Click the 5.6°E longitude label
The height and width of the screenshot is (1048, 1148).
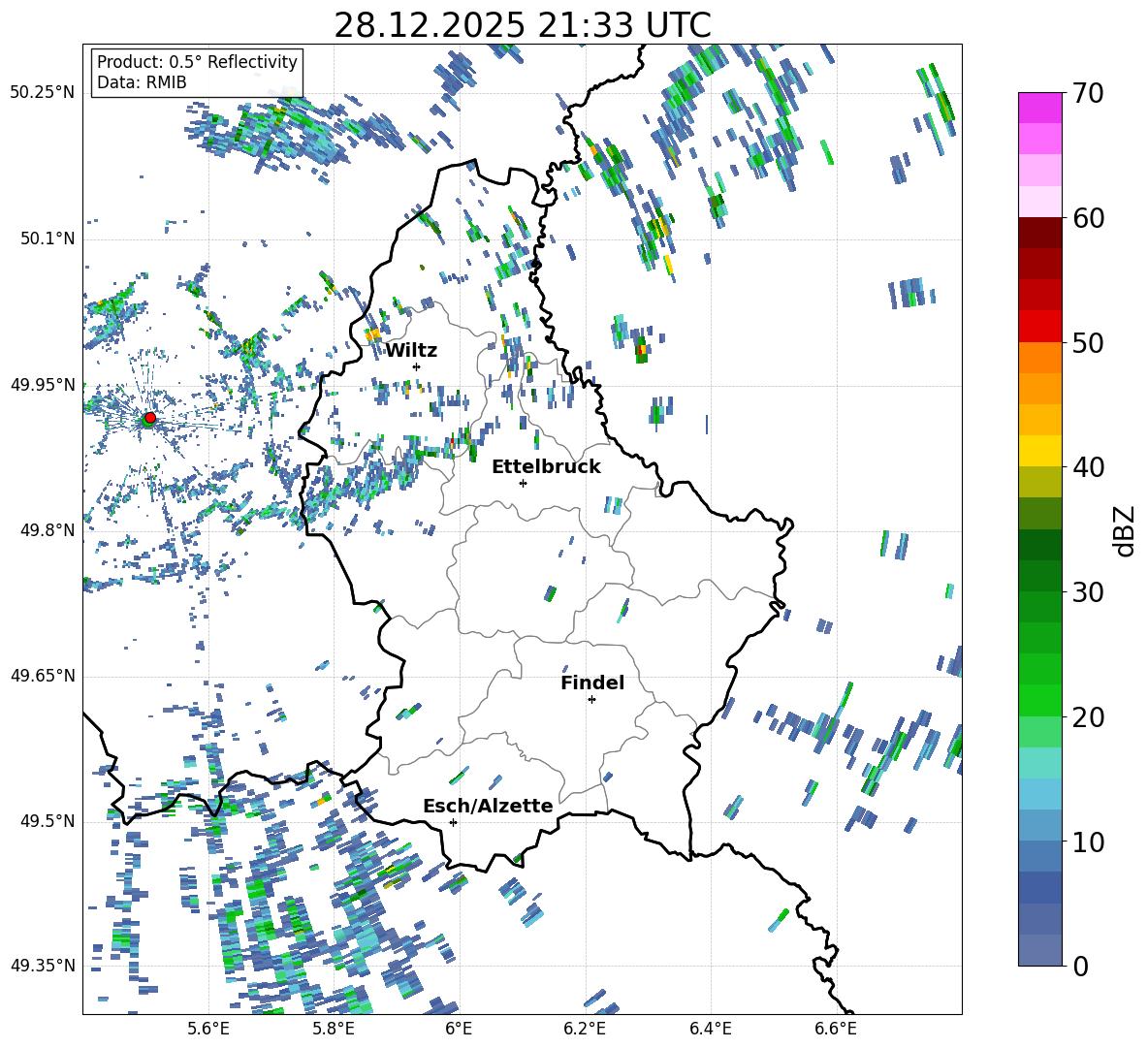tap(208, 1029)
